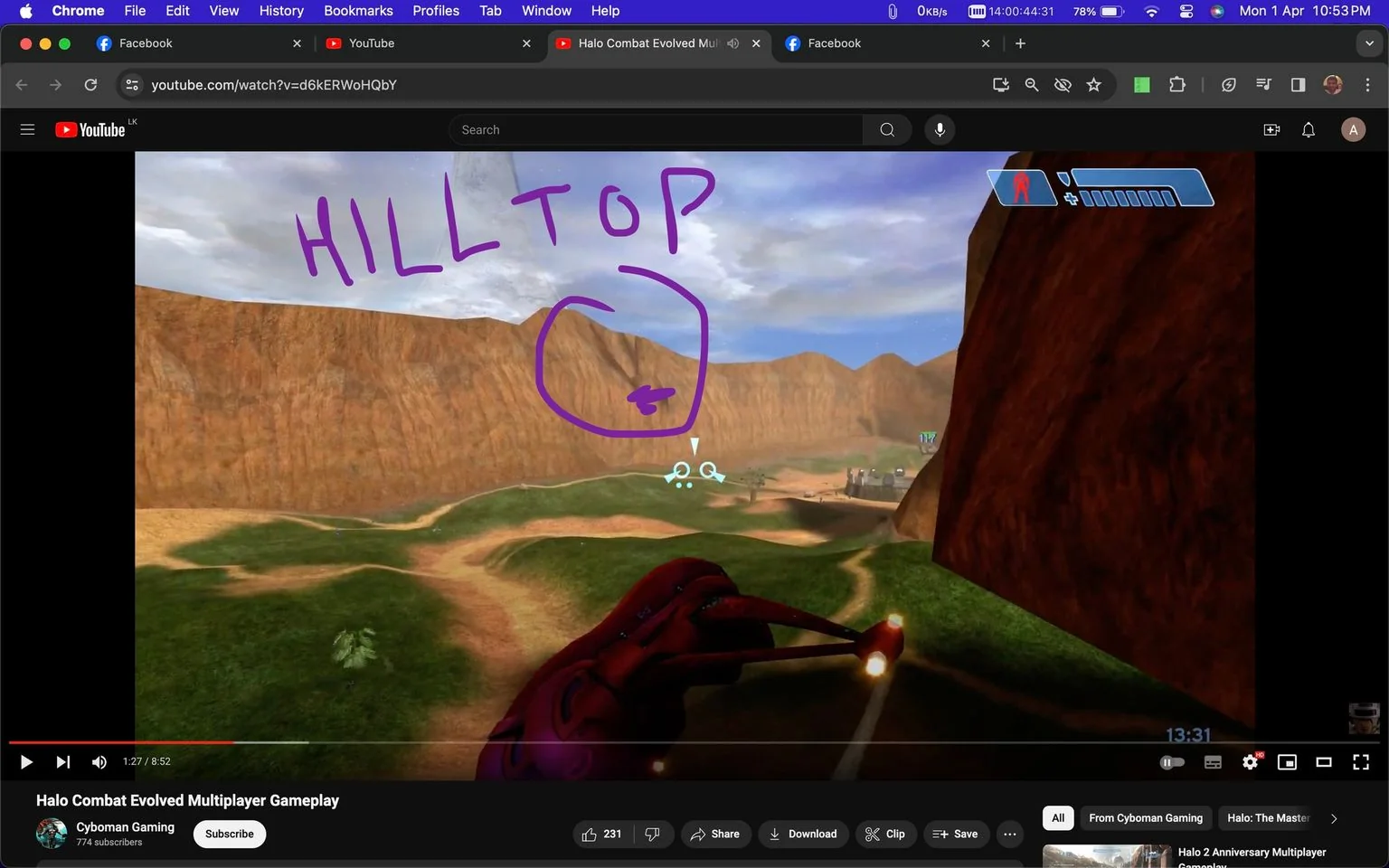Click the address bar URL

[274, 85]
